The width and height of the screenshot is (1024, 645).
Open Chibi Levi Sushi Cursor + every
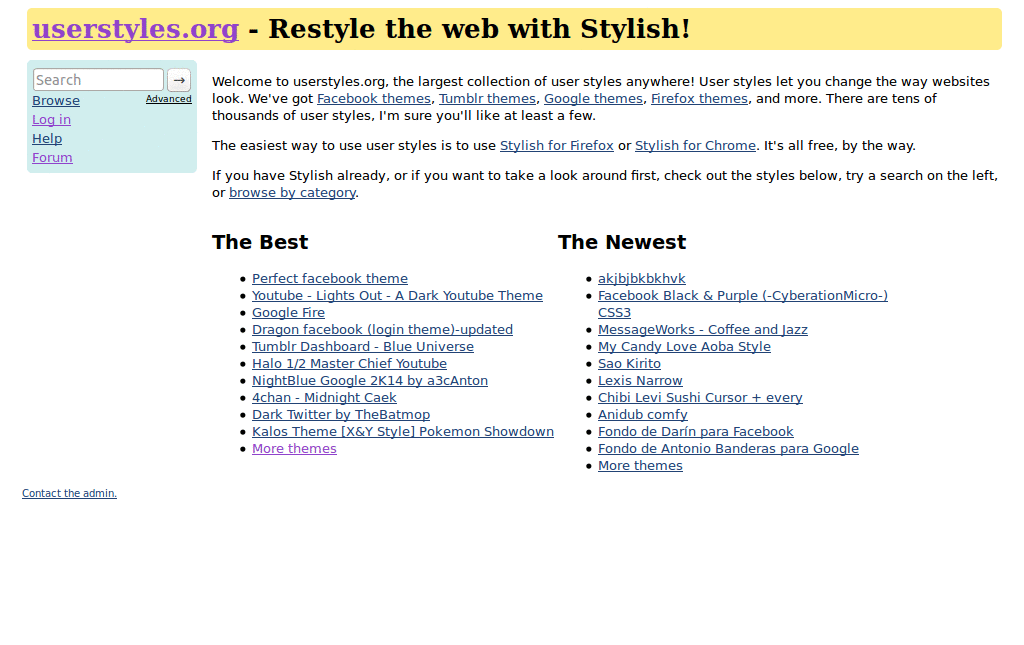pyautogui.click(x=700, y=398)
